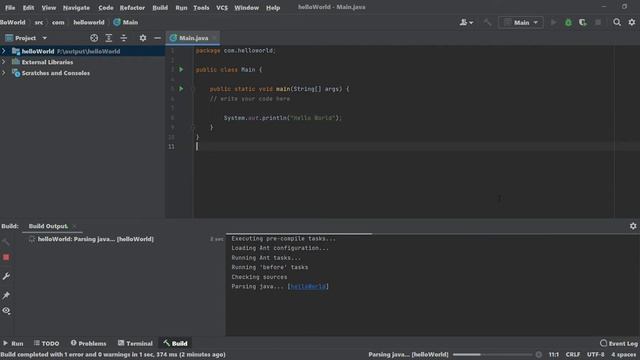Open the Event Log

pos(619,344)
